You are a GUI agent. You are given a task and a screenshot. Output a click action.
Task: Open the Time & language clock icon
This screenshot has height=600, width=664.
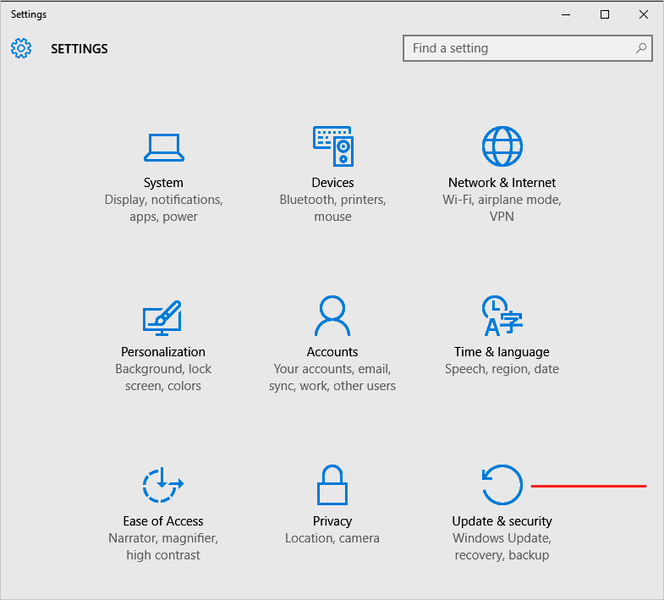(x=502, y=315)
